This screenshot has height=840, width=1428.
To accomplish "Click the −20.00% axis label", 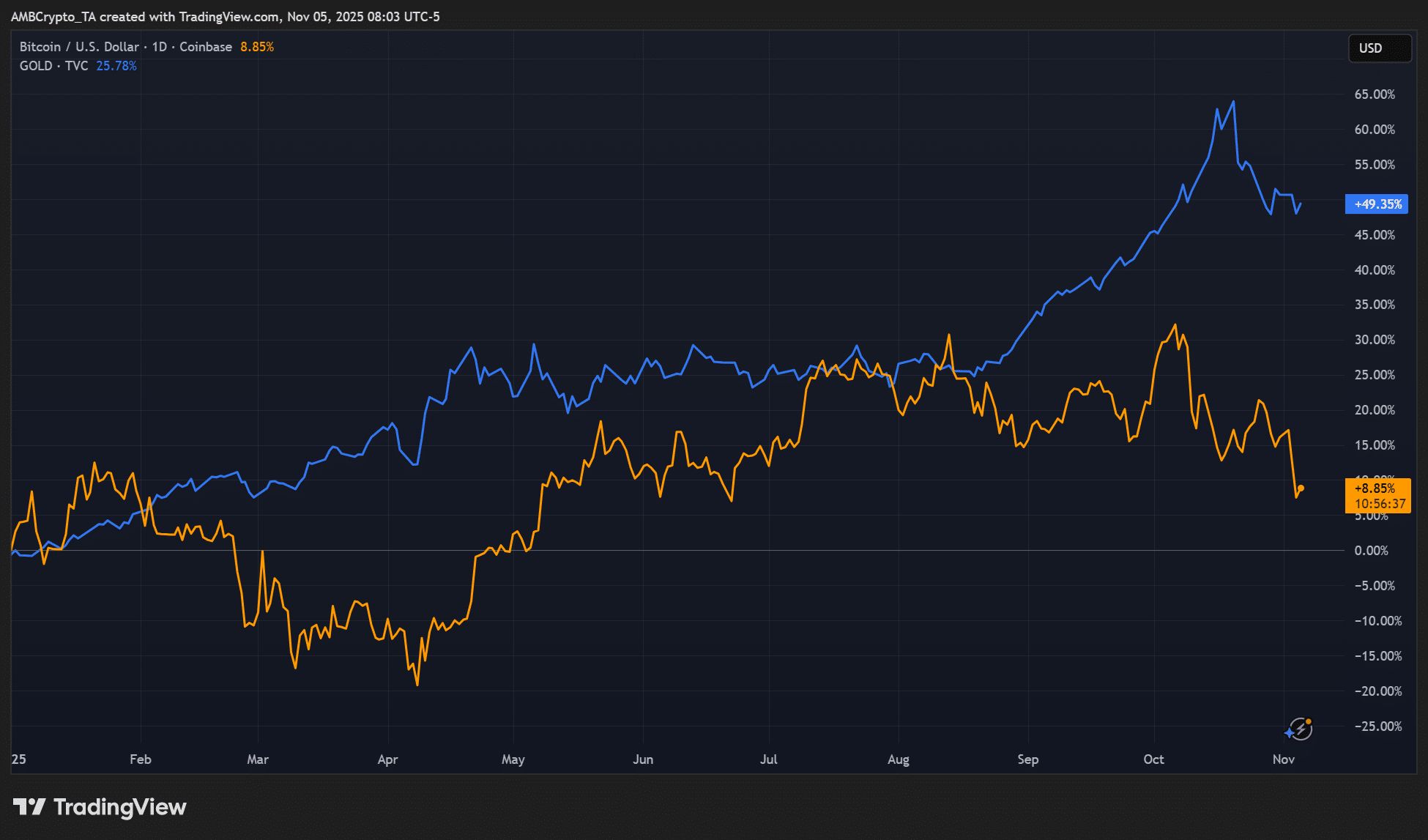I will [x=1378, y=691].
